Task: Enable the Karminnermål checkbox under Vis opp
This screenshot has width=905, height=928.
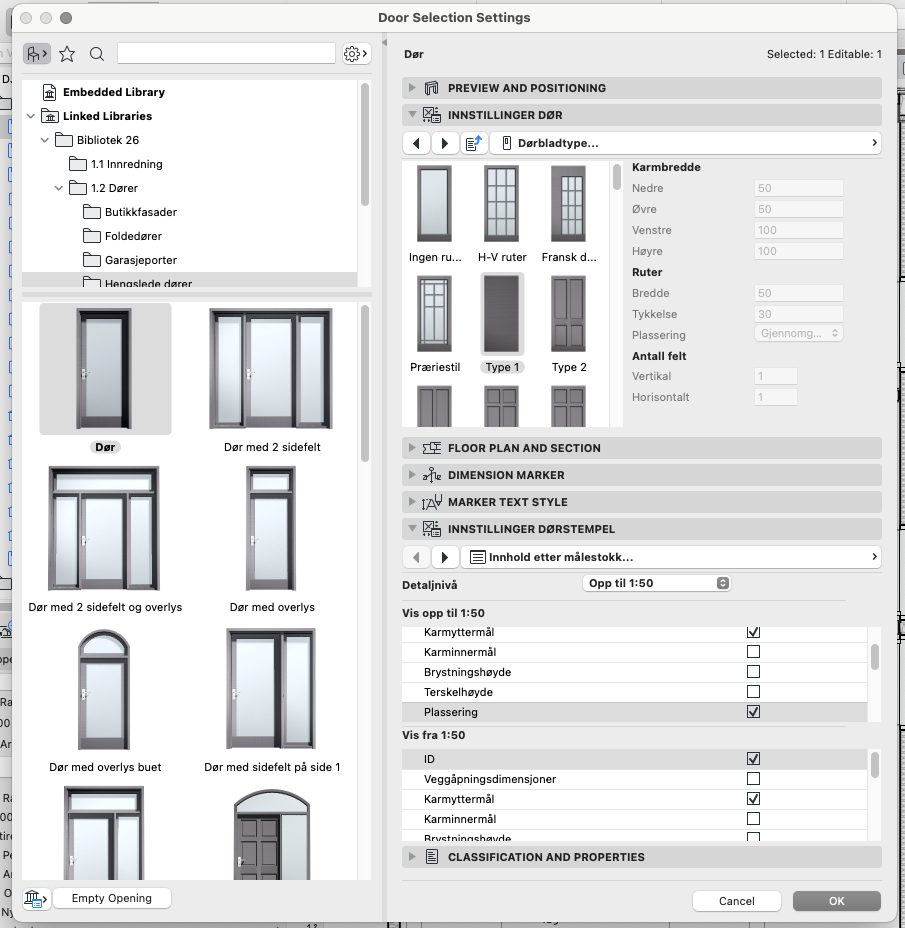Action: tap(753, 652)
